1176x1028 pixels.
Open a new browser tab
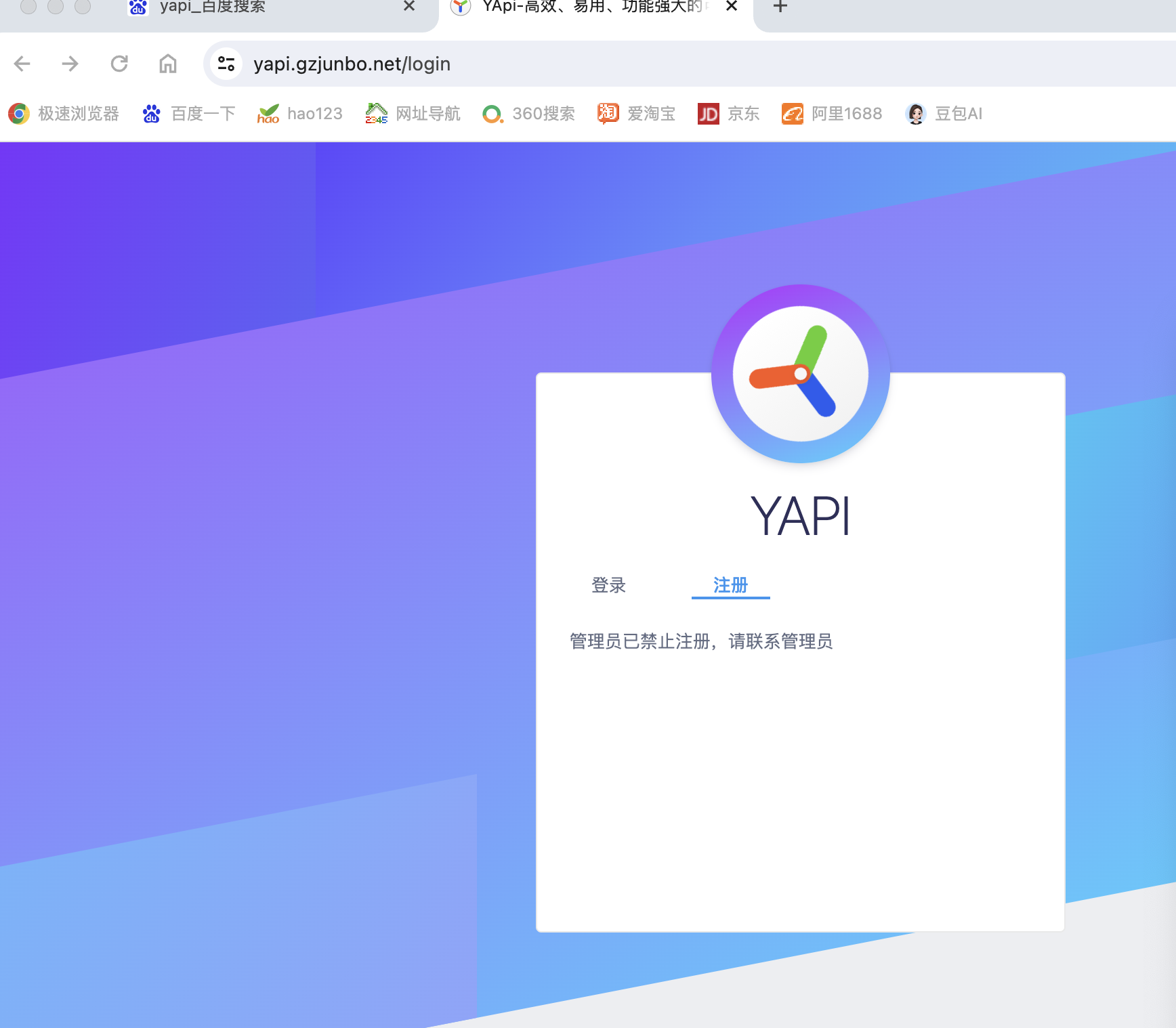click(x=780, y=7)
